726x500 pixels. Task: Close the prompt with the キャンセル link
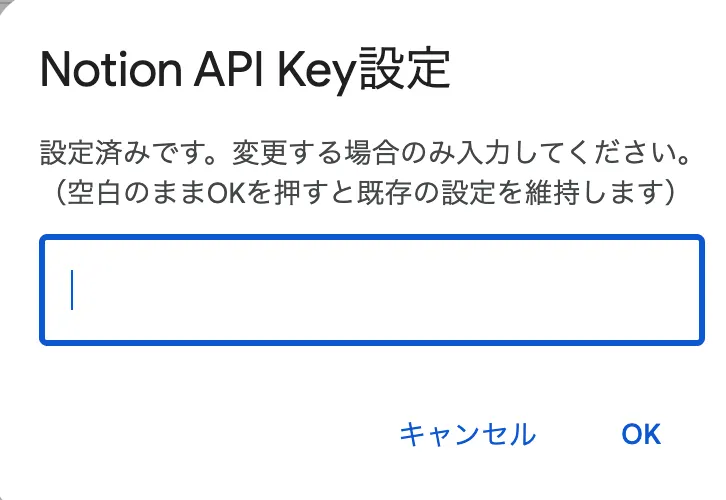(x=467, y=433)
